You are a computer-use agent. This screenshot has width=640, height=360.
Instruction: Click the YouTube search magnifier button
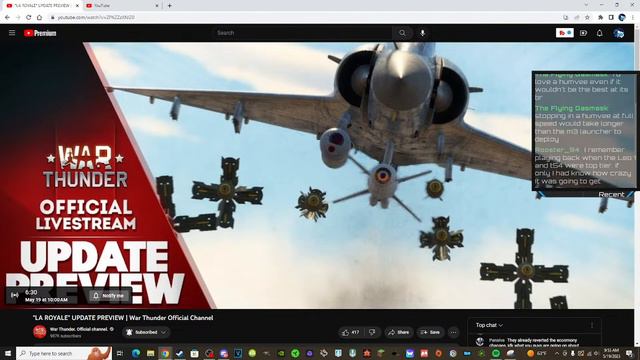[402, 33]
